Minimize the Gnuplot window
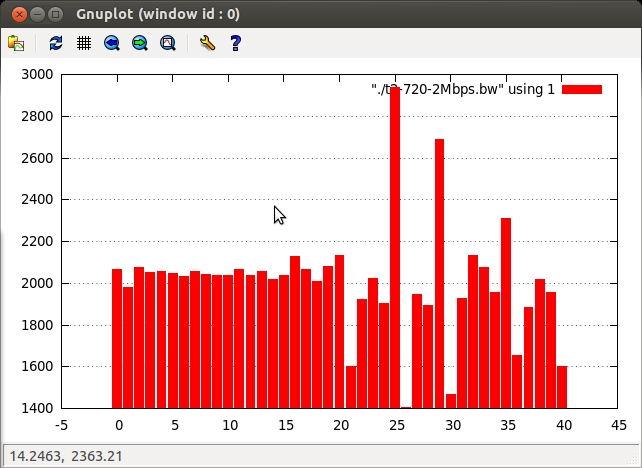Viewport: 642px width, 468px height. tap(37, 15)
